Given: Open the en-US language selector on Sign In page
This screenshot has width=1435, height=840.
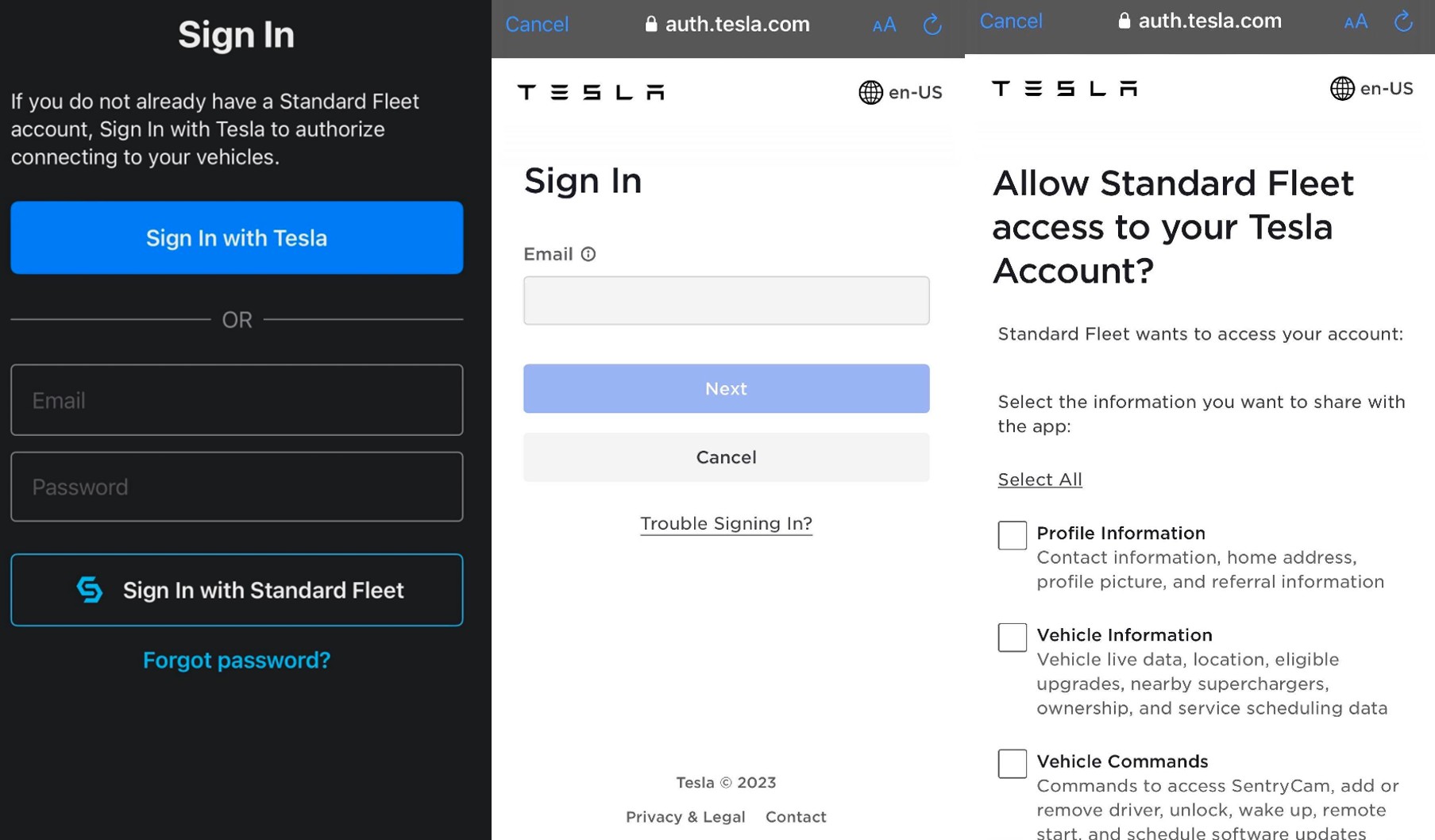Looking at the screenshot, I should (901, 92).
